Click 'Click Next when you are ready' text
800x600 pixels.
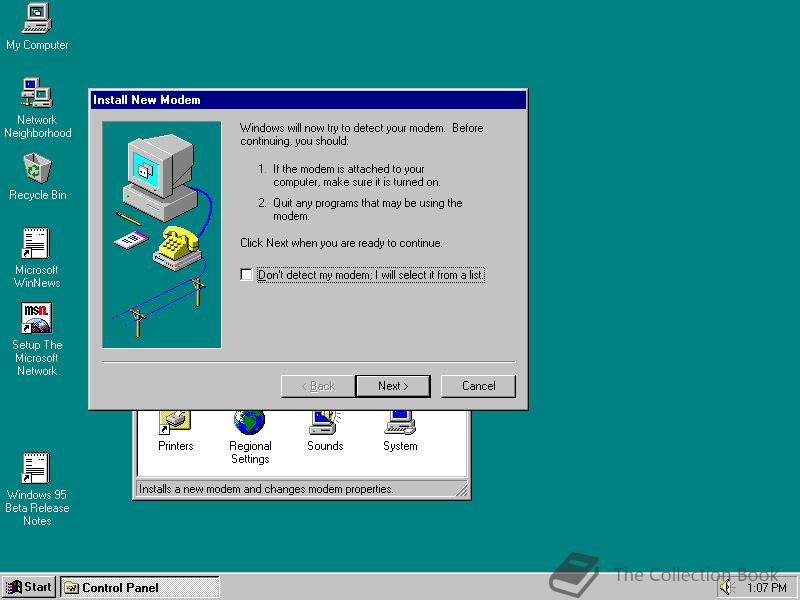[x=341, y=243]
